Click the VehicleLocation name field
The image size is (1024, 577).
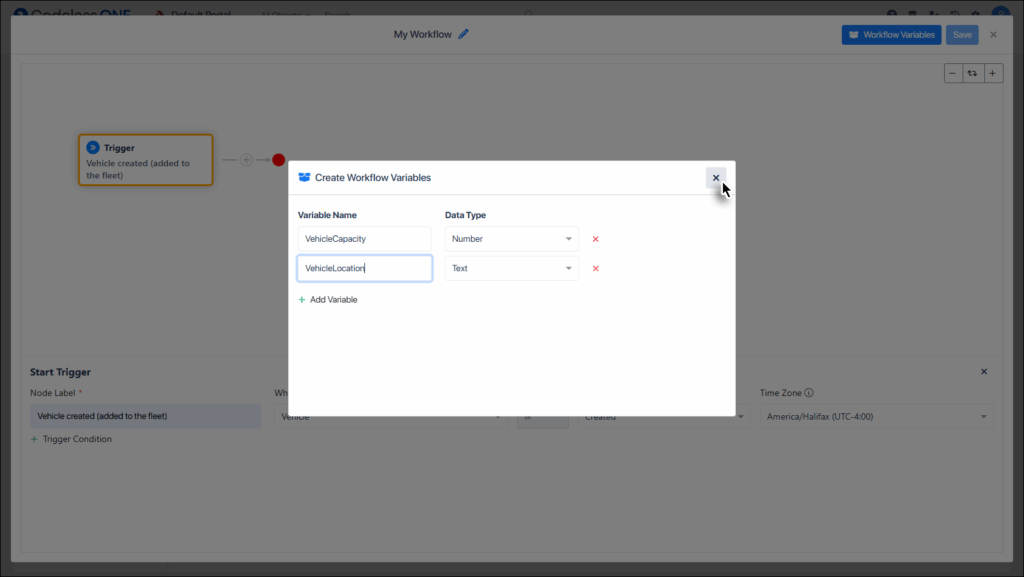[x=364, y=268]
